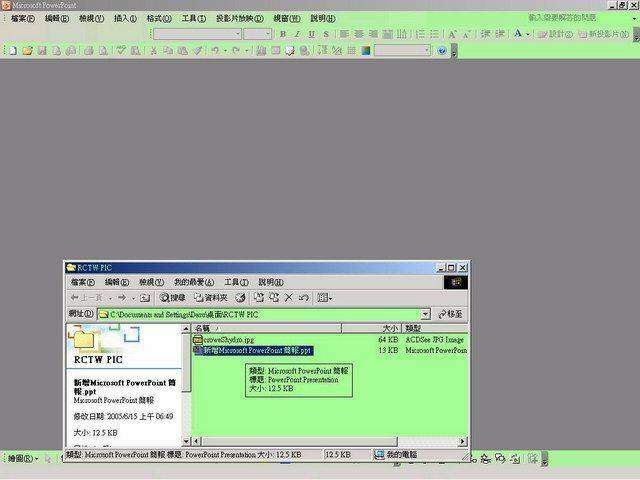Open the font color dropdown arrow

528,34
